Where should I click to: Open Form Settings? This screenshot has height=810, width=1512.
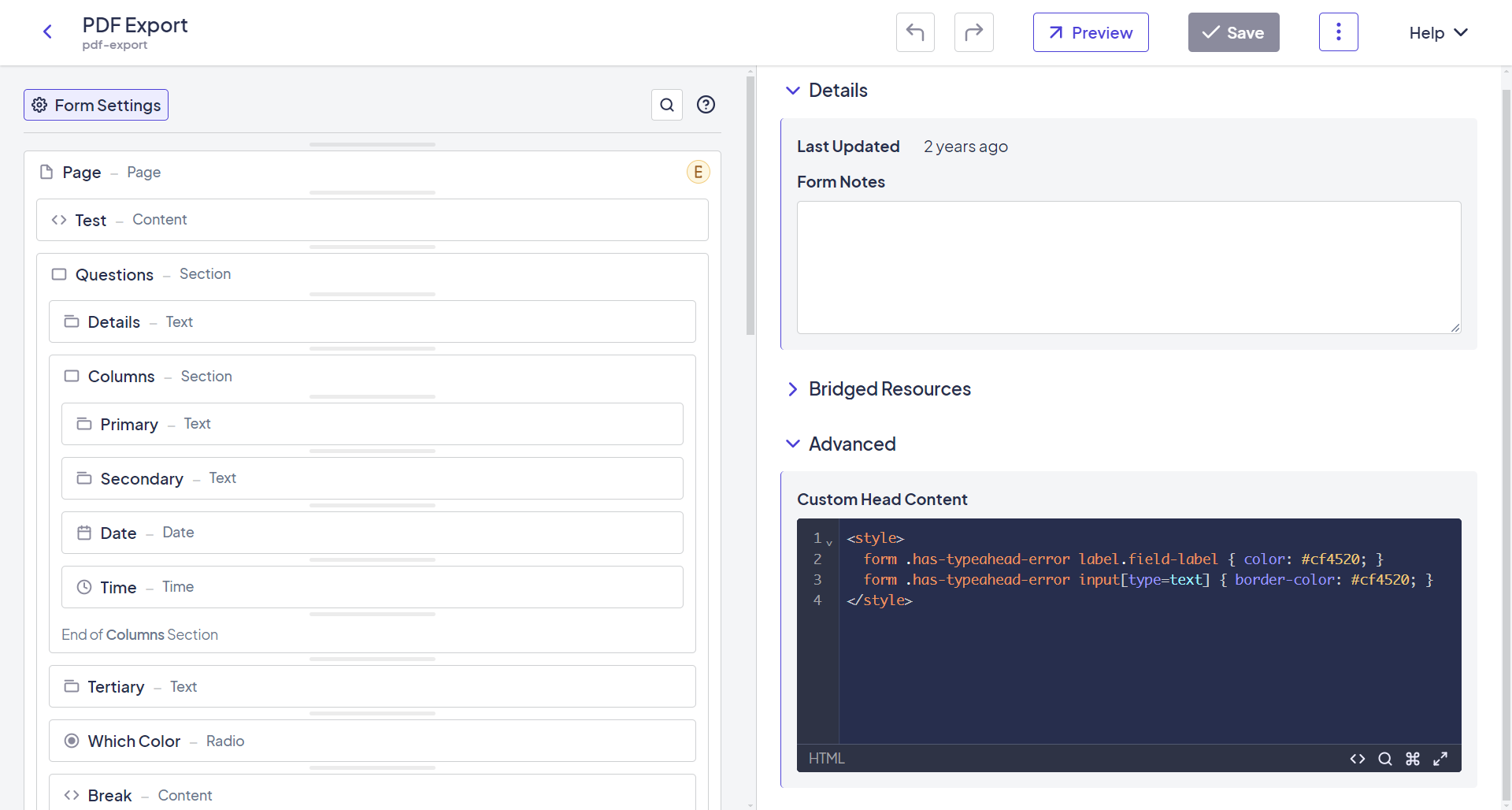coord(96,105)
